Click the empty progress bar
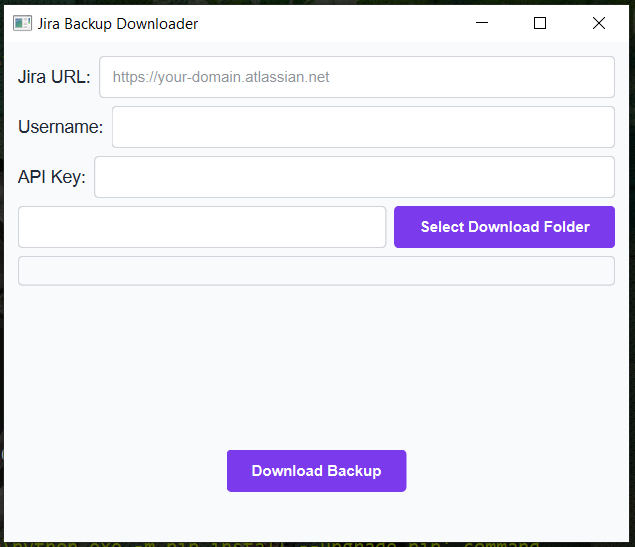The image size is (635, 547). pyautogui.click(x=316, y=271)
